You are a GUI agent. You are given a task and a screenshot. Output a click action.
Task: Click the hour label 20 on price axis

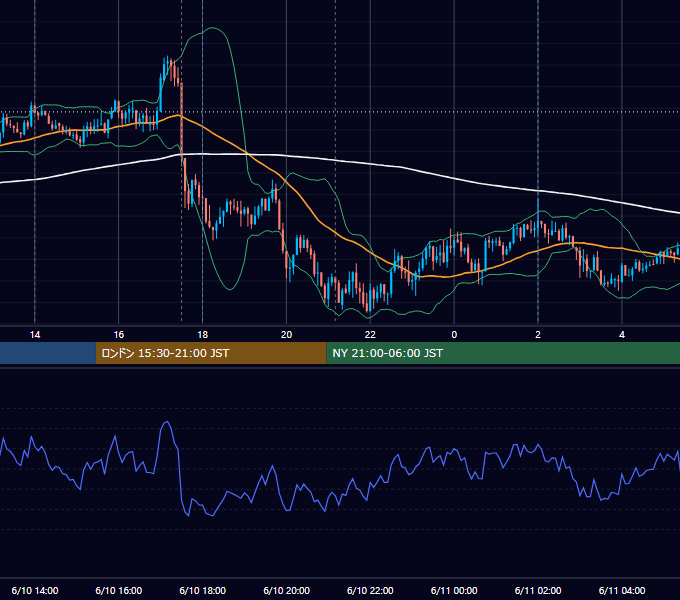coord(286,335)
